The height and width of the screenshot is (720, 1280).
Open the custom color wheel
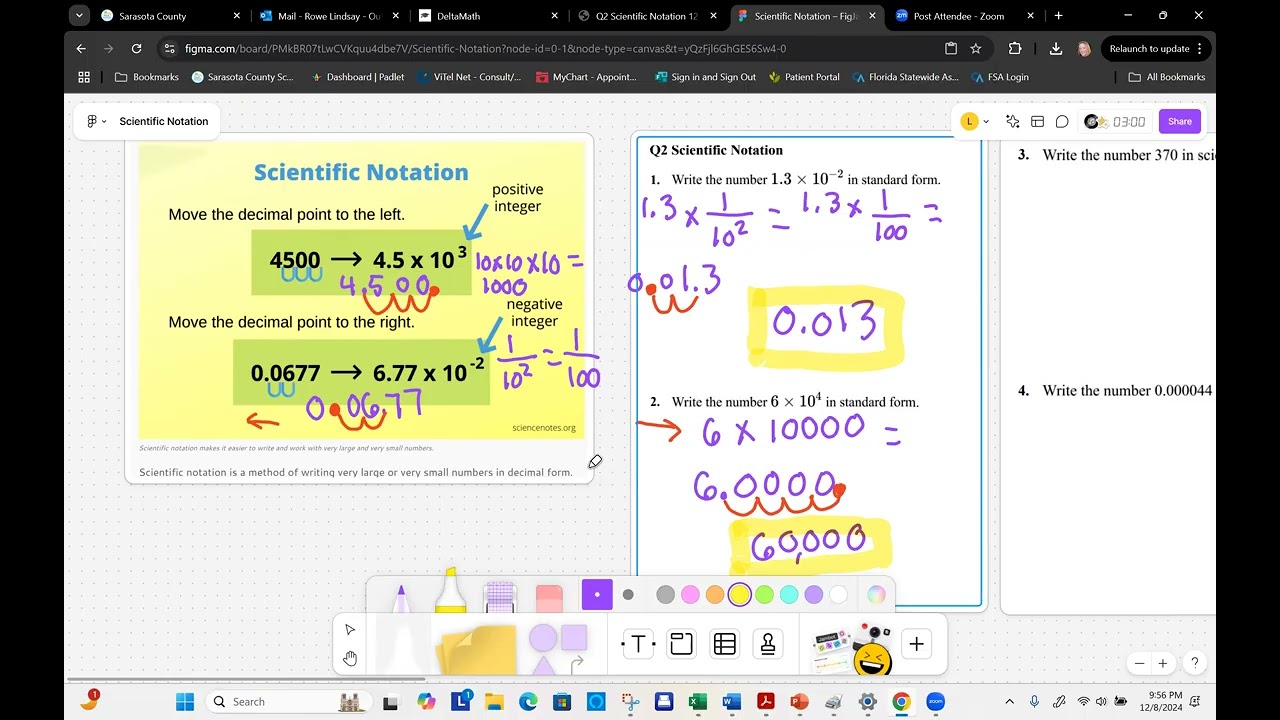click(x=876, y=595)
